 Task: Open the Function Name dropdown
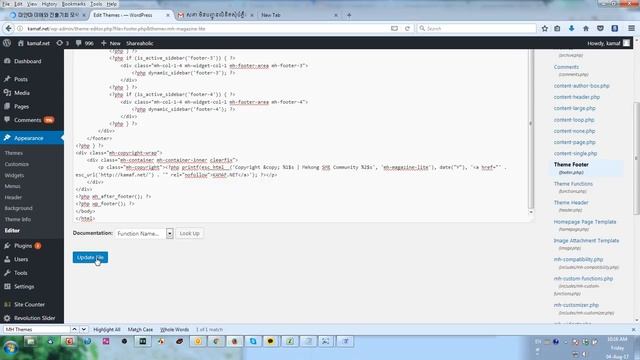coord(144,233)
